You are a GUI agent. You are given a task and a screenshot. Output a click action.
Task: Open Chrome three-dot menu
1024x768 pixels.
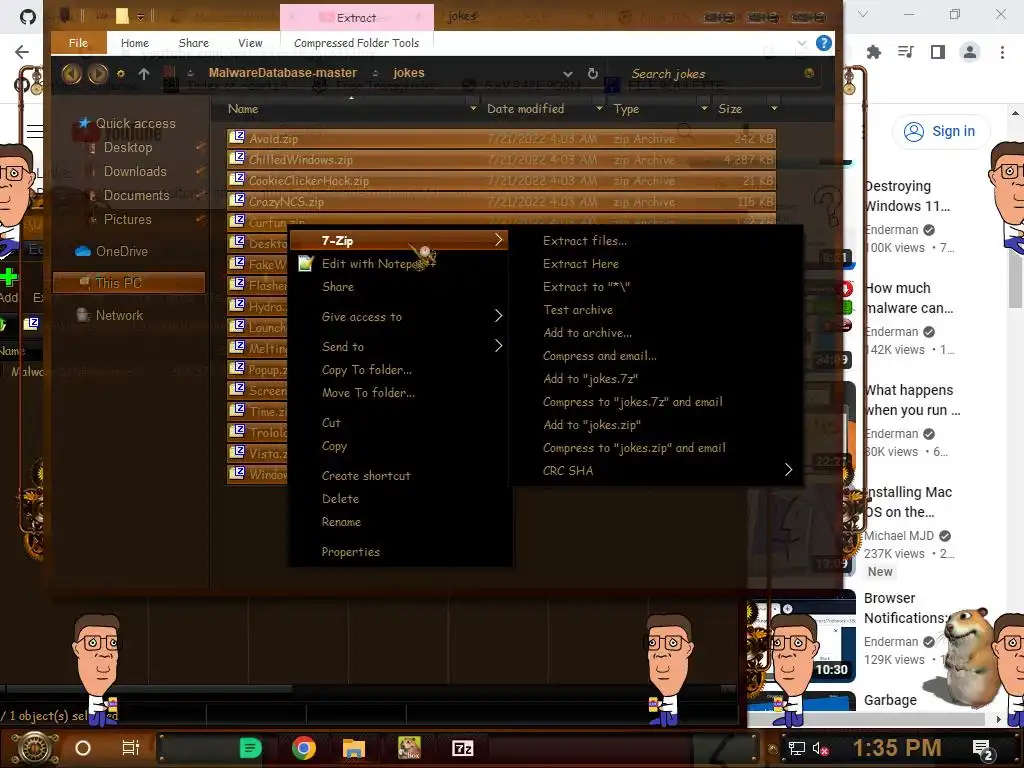1002,52
